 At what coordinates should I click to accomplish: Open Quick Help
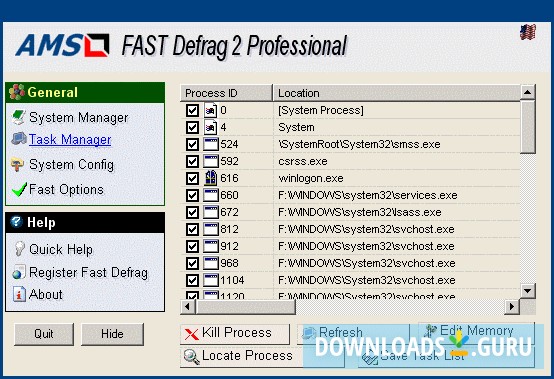pyautogui.click(x=61, y=249)
